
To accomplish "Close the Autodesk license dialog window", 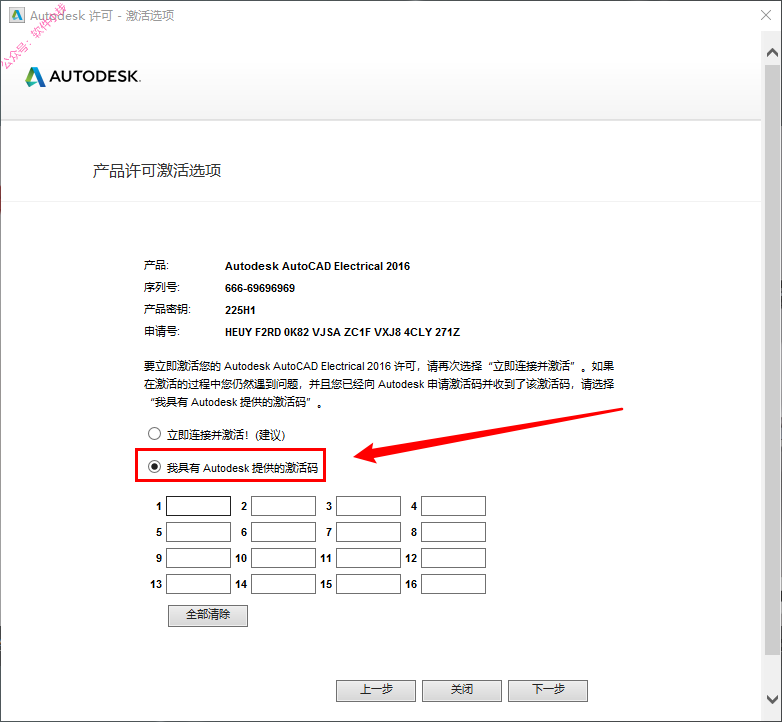I will click(766, 15).
